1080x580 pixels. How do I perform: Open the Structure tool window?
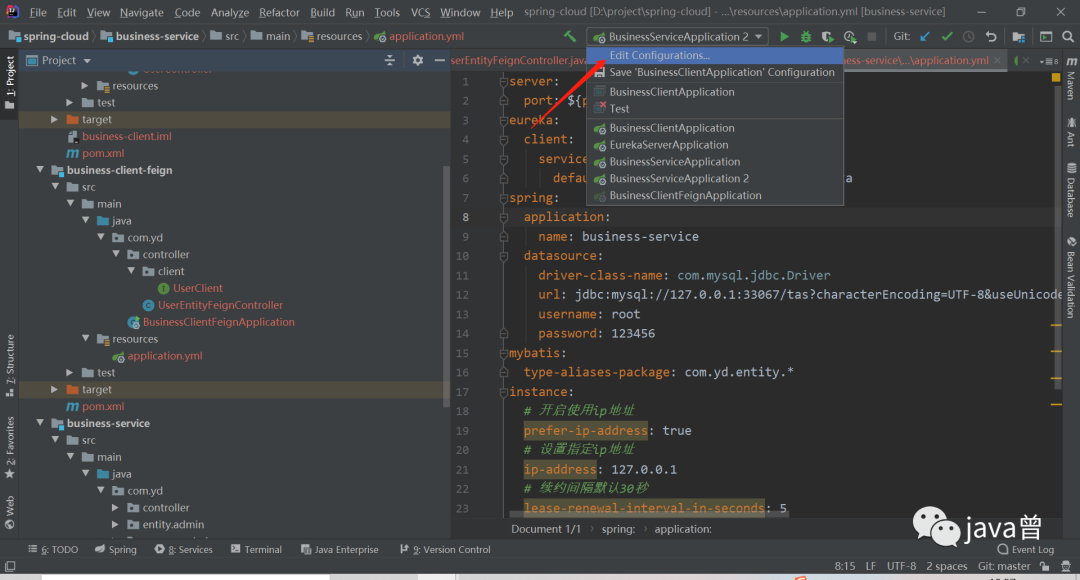10,366
